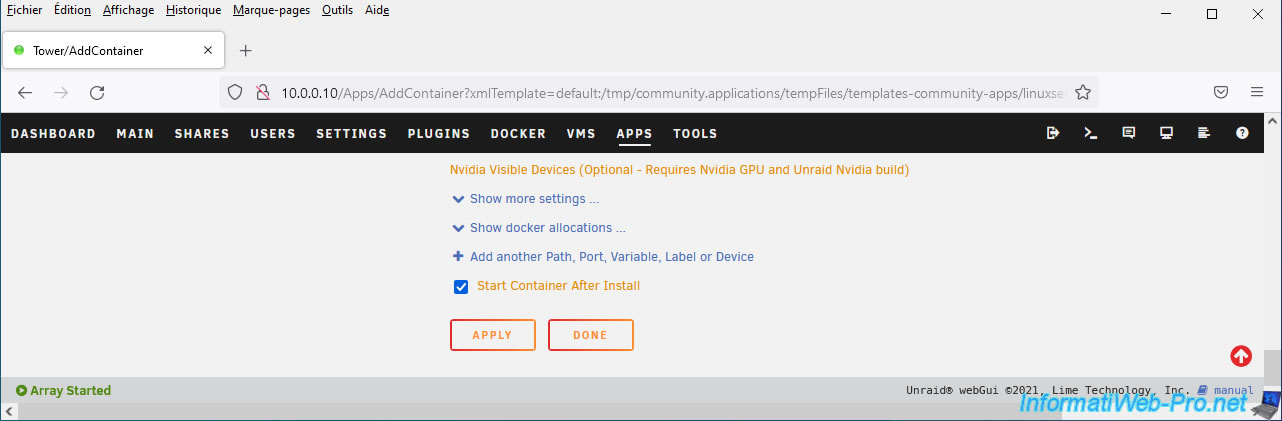Click the logout icon in Unraid header
Image resolution: width=1282 pixels, height=421 pixels.
[x=1053, y=133]
